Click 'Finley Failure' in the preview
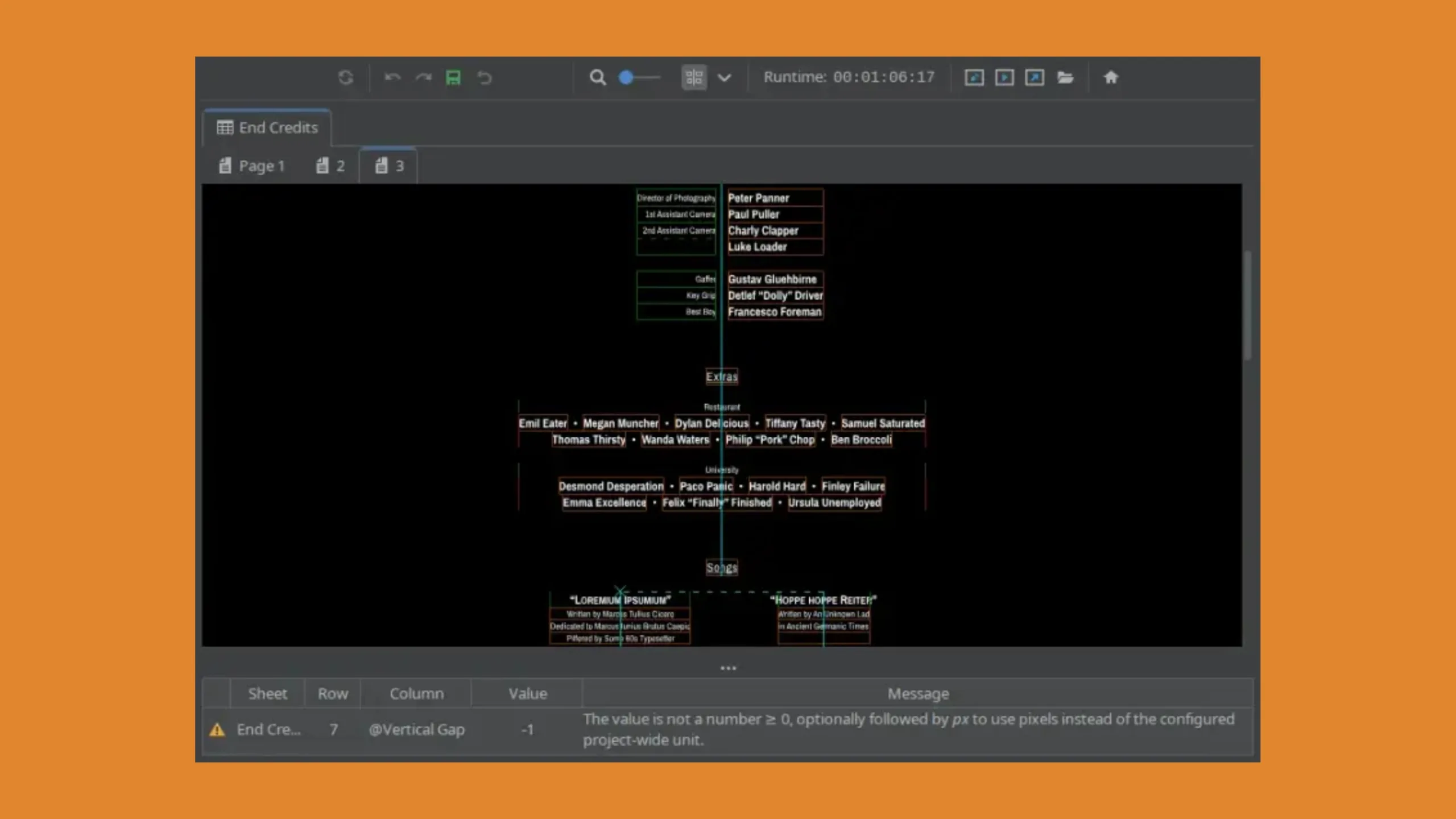 853,486
